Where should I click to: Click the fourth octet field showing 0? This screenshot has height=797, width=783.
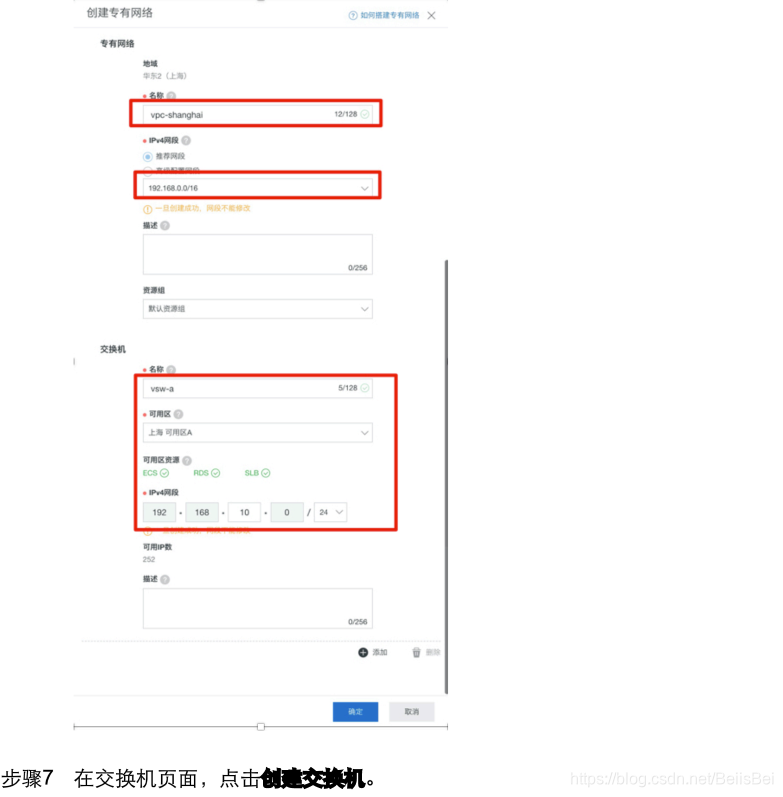click(x=287, y=512)
